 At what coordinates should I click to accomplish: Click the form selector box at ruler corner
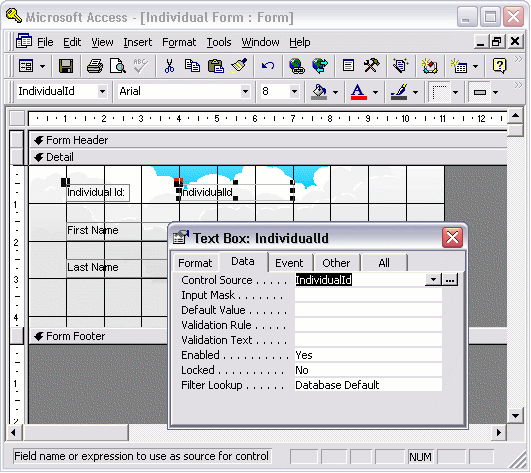click(x=17, y=118)
